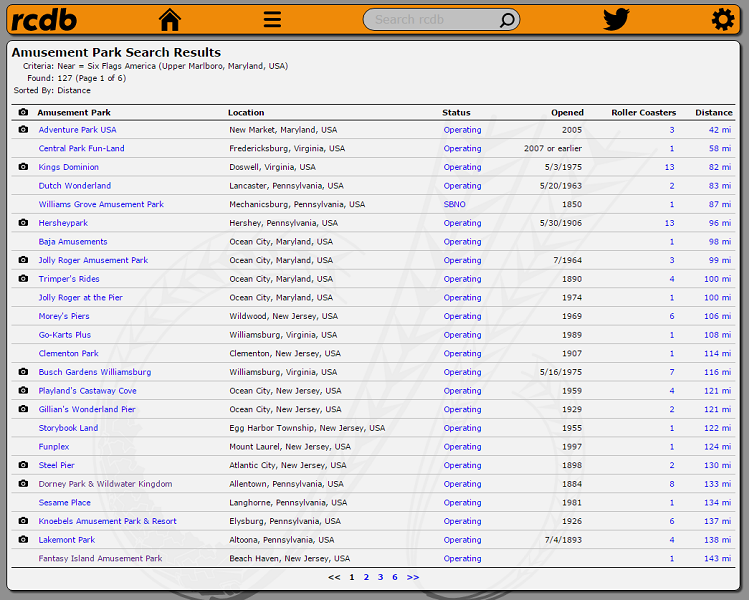The image size is (749, 600).
Task: Open Hersheypark link
Action: click(x=63, y=223)
